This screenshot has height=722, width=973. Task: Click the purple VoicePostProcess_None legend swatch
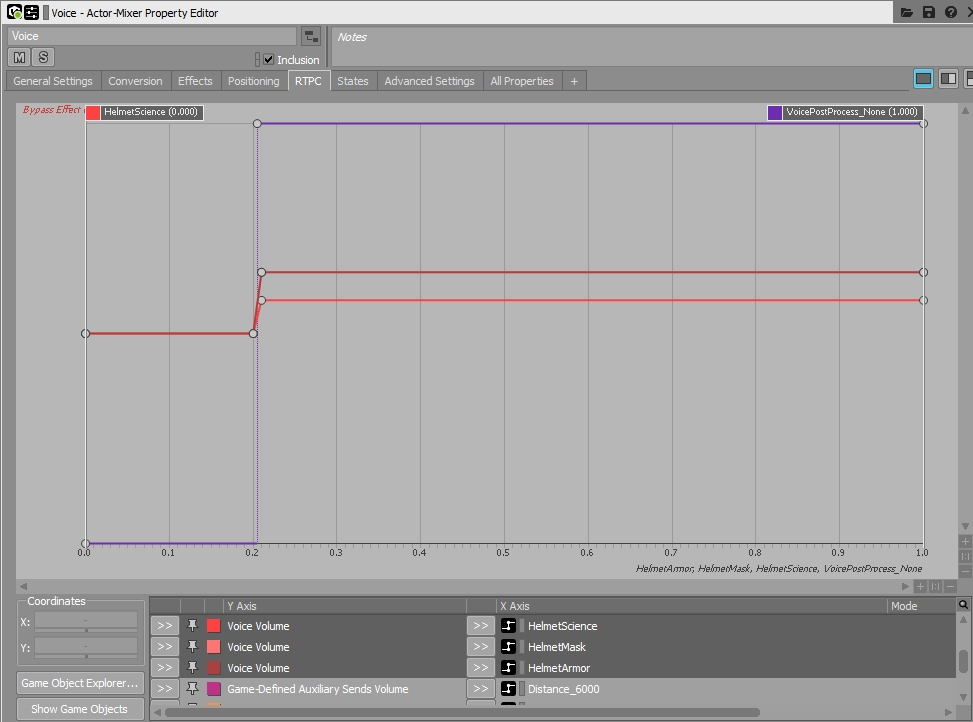tap(774, 112)
